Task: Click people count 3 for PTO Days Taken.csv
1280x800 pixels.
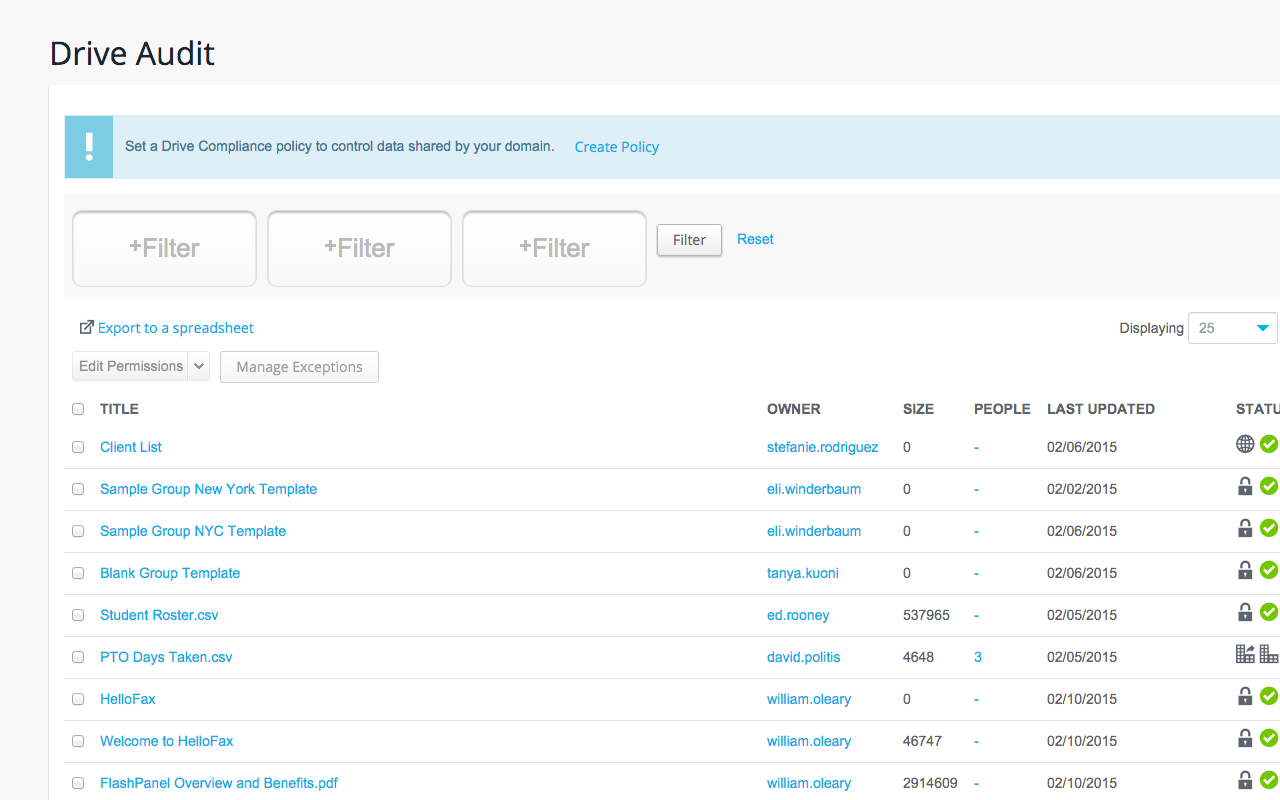Action: tap(978, 657)
